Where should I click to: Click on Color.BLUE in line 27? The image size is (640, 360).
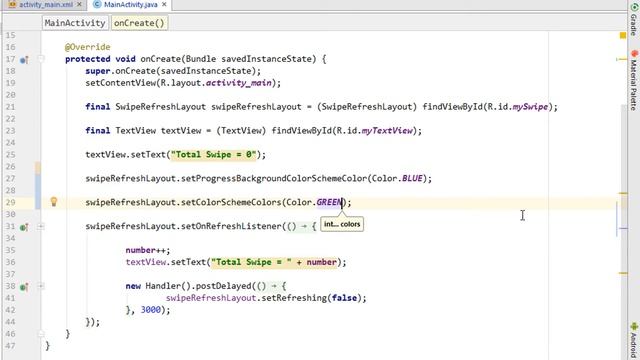pos(397,178)
